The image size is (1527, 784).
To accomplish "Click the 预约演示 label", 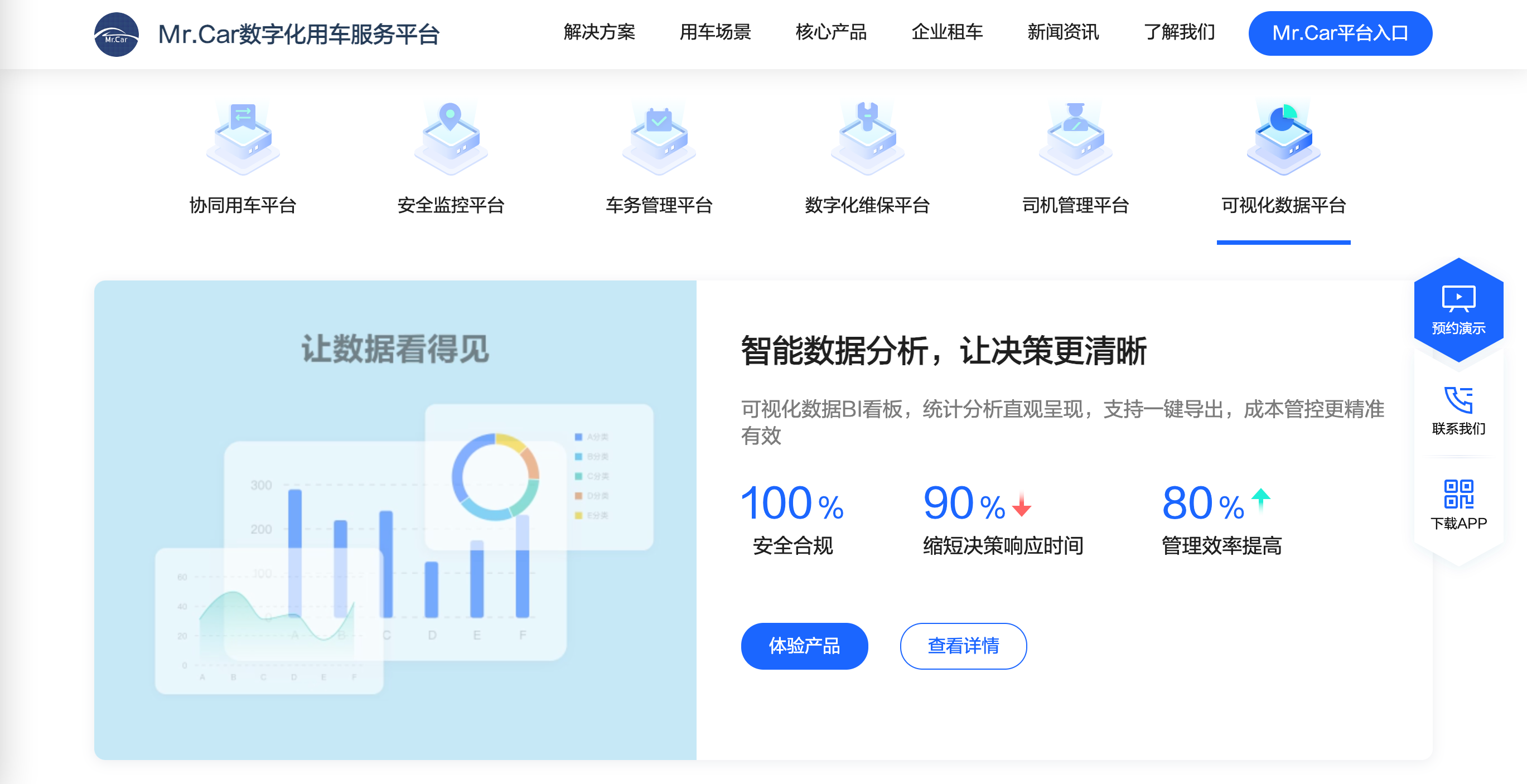I will (1458, 328).
